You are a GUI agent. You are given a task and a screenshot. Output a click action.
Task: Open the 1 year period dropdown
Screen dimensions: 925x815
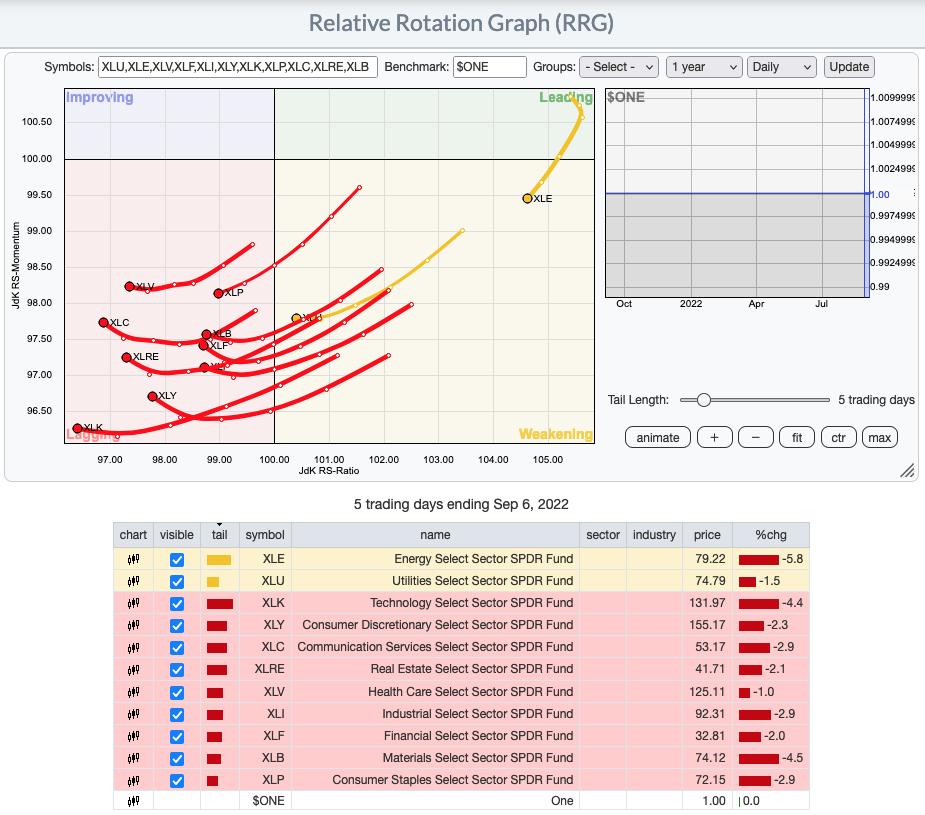point(704,67)
